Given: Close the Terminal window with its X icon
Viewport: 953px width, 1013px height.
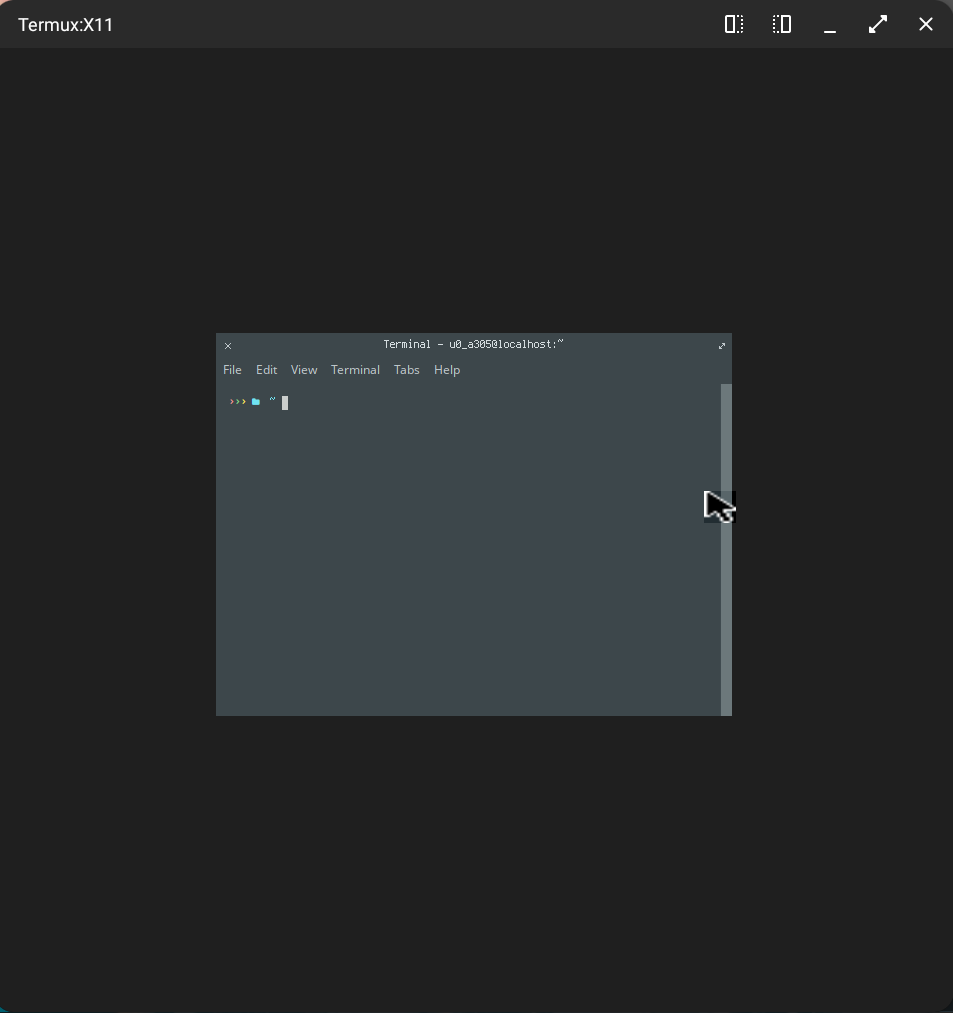Looking at the screenshot, I should click(228, 346).
